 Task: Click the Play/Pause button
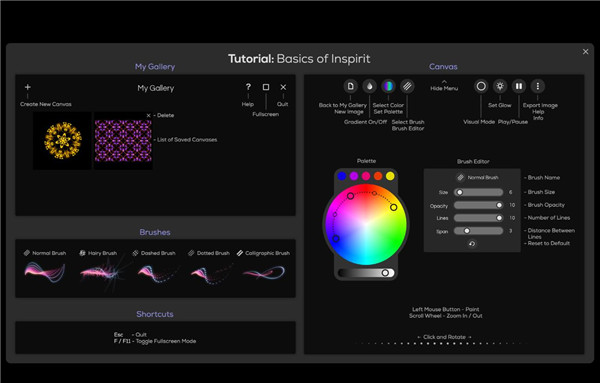(x=519, y=86)
